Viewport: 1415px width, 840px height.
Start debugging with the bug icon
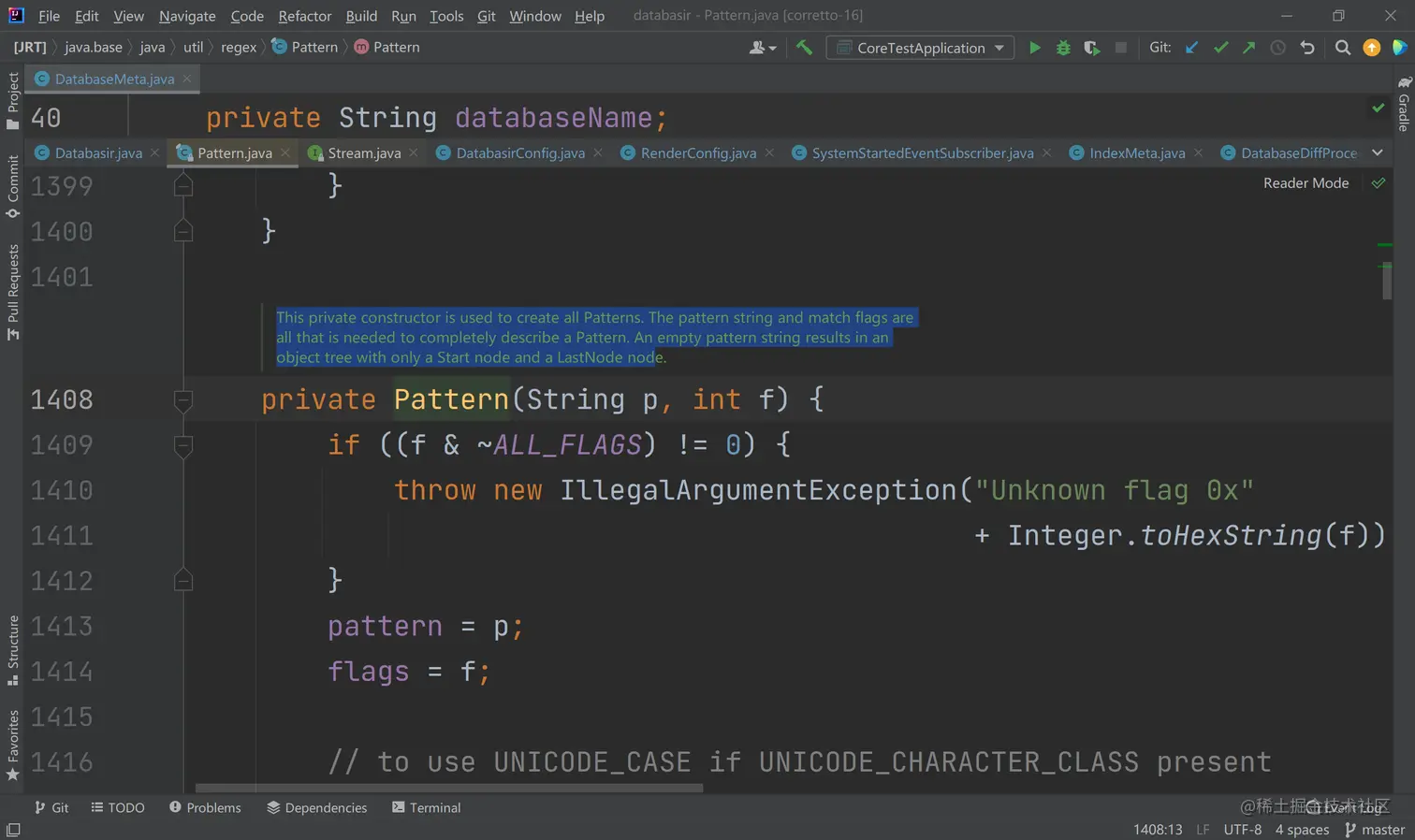click(x=1063, y=48)
